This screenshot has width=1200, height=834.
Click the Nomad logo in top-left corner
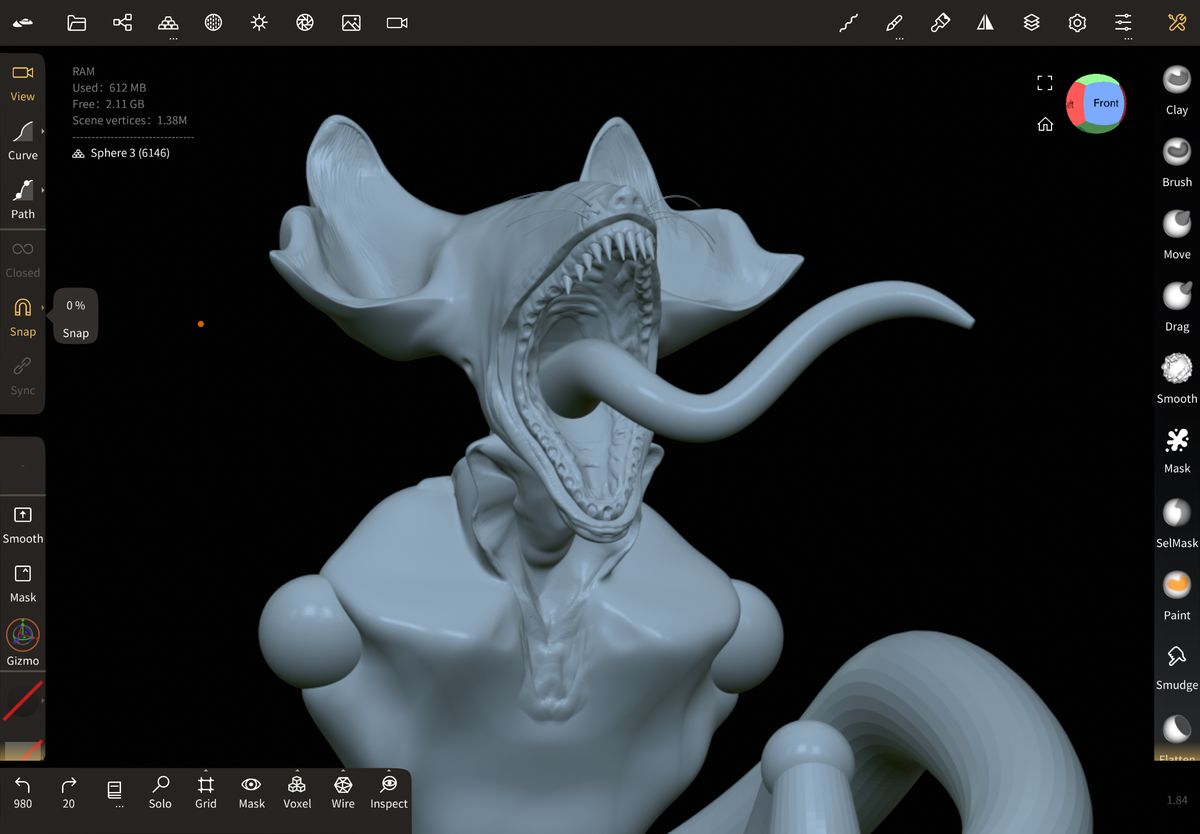(23, 22)
